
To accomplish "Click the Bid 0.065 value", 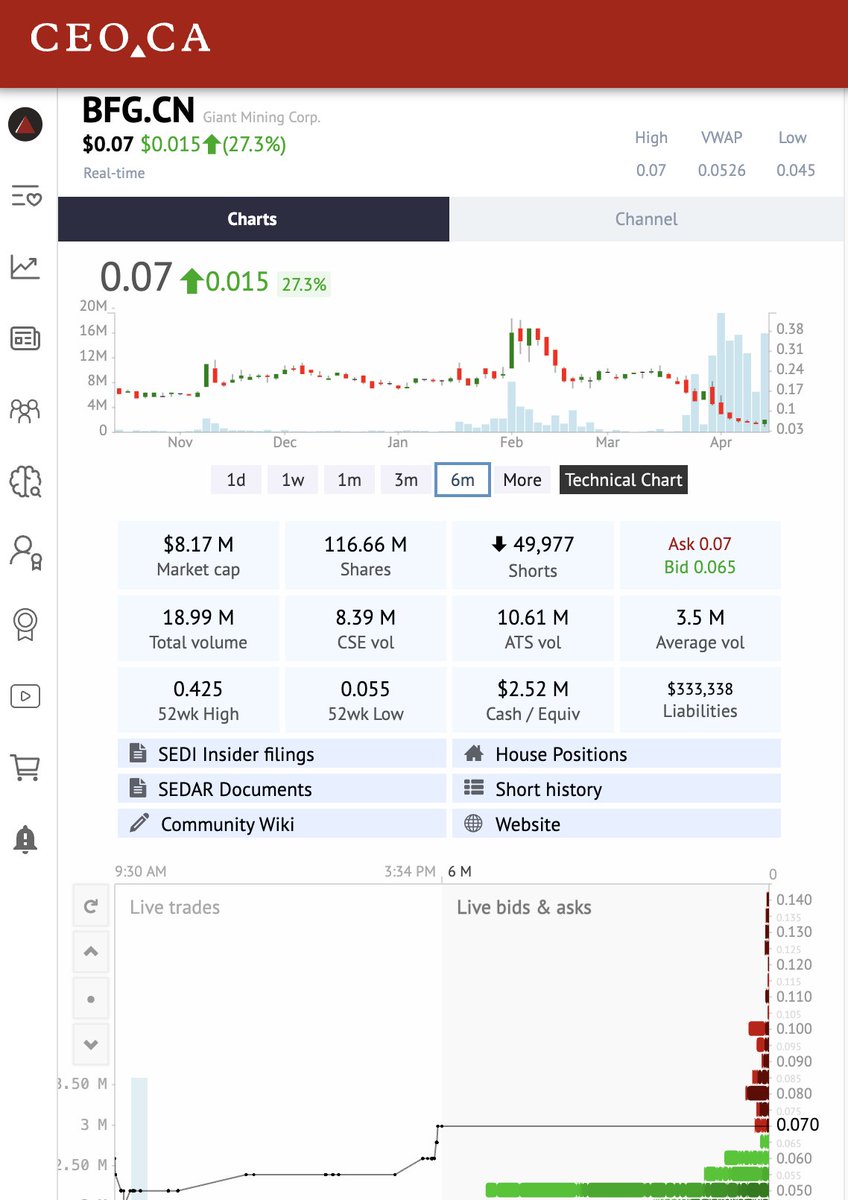I will pos(700,567).
